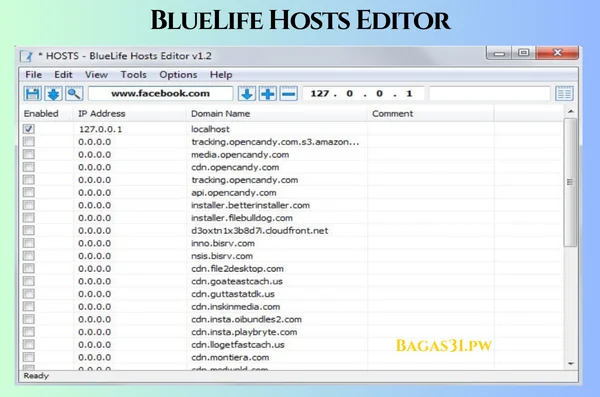Viewport: 600px width, 397px height.
Task: Click the 127.0.0.1 cell in localhost row
Action: click(100, 129)
